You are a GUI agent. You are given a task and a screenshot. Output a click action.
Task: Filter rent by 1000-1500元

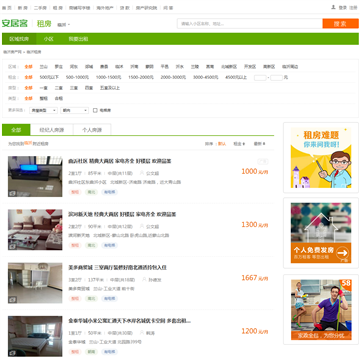108,77
